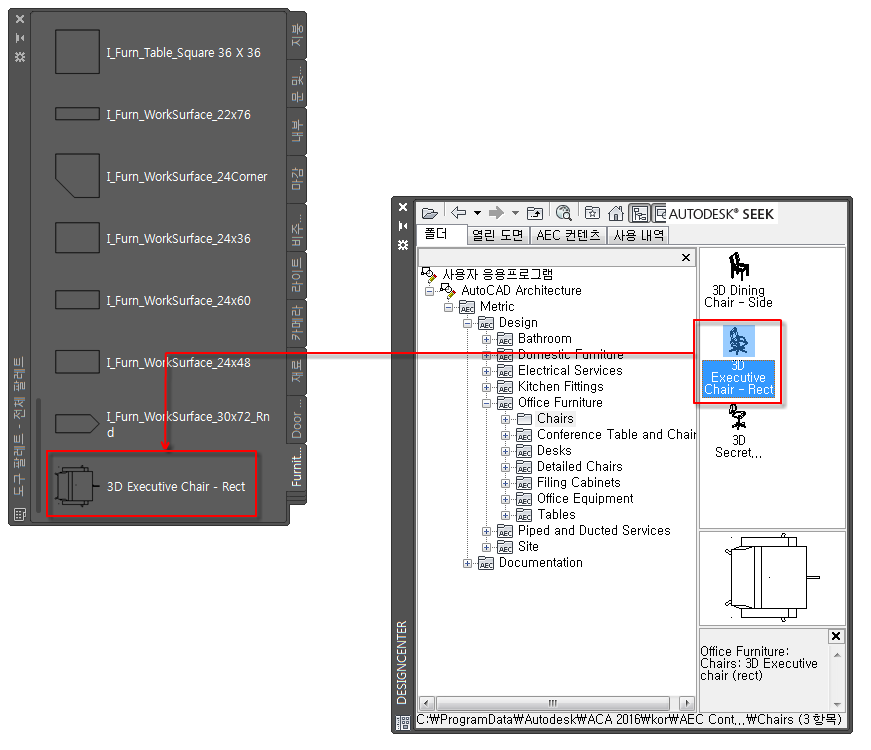
Task: Open the Back history dropdown arrow
Action: 477,213
